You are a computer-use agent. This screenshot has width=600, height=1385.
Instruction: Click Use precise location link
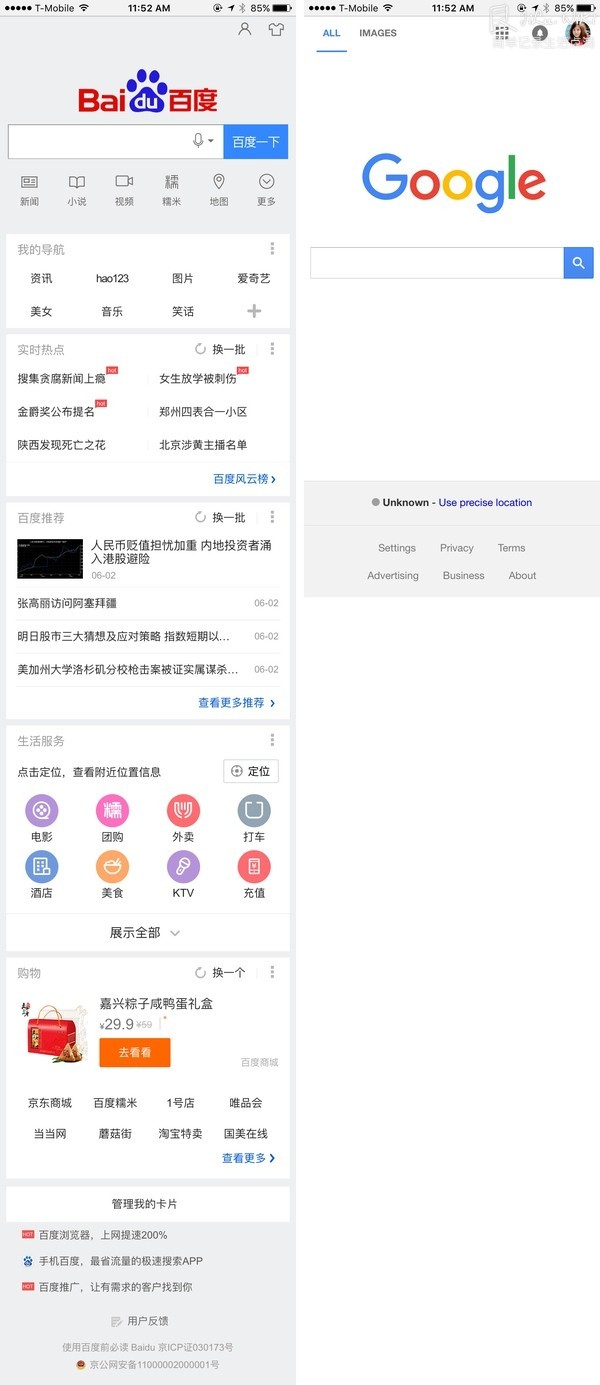(485, 502)
